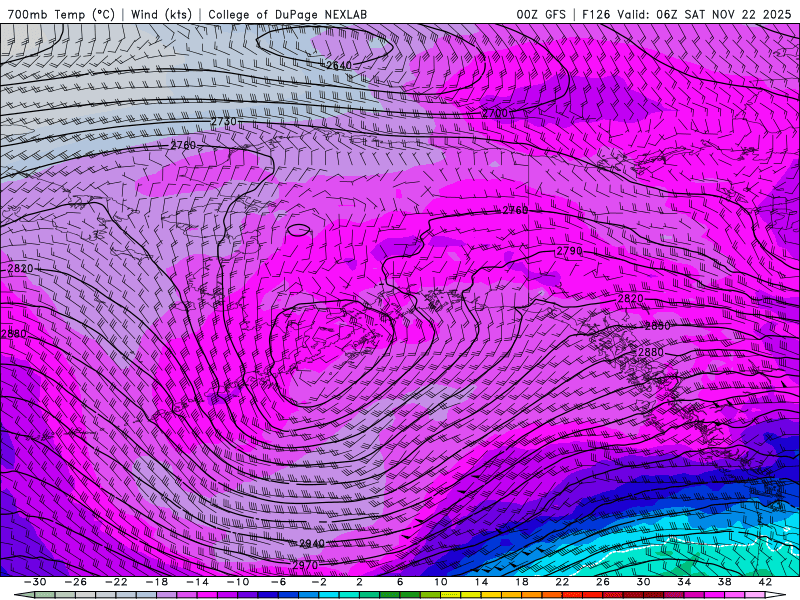Click the 26 color scale value
The width and height of the screenshot is (800, 600).
(x=603, y=582)
